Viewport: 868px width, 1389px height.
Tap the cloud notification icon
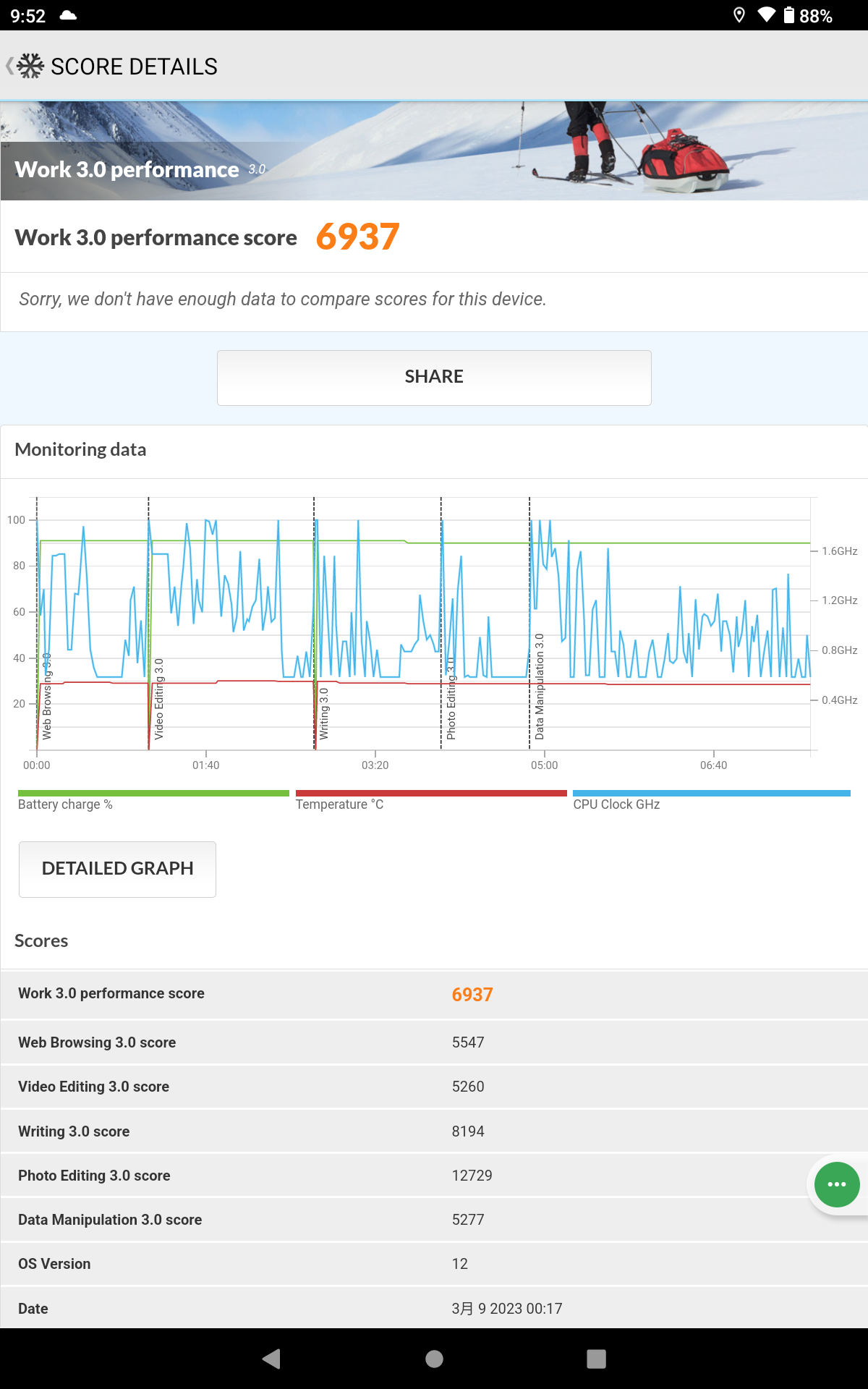tap(68, 15)
